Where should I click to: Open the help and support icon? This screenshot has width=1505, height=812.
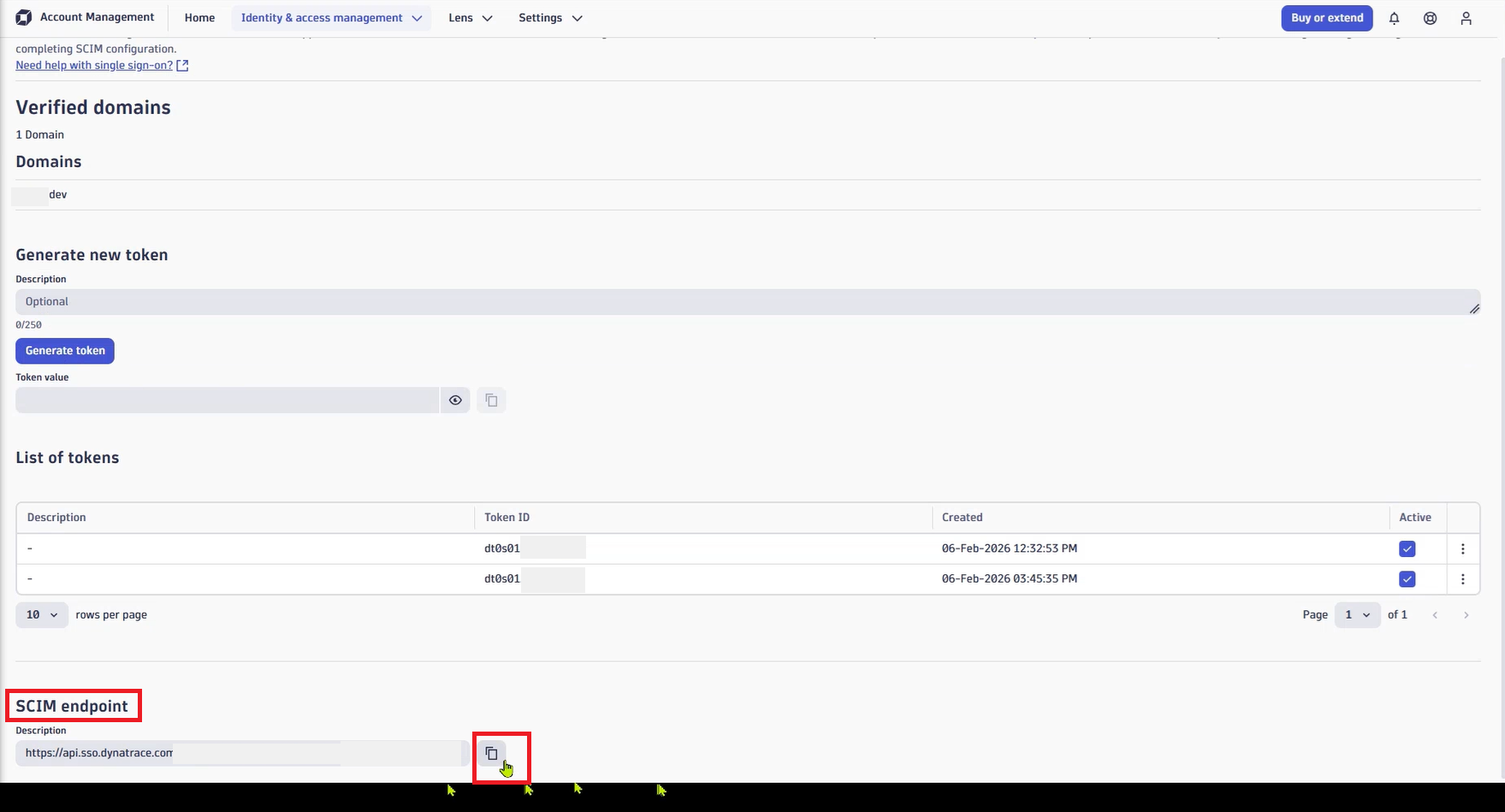1430,18
